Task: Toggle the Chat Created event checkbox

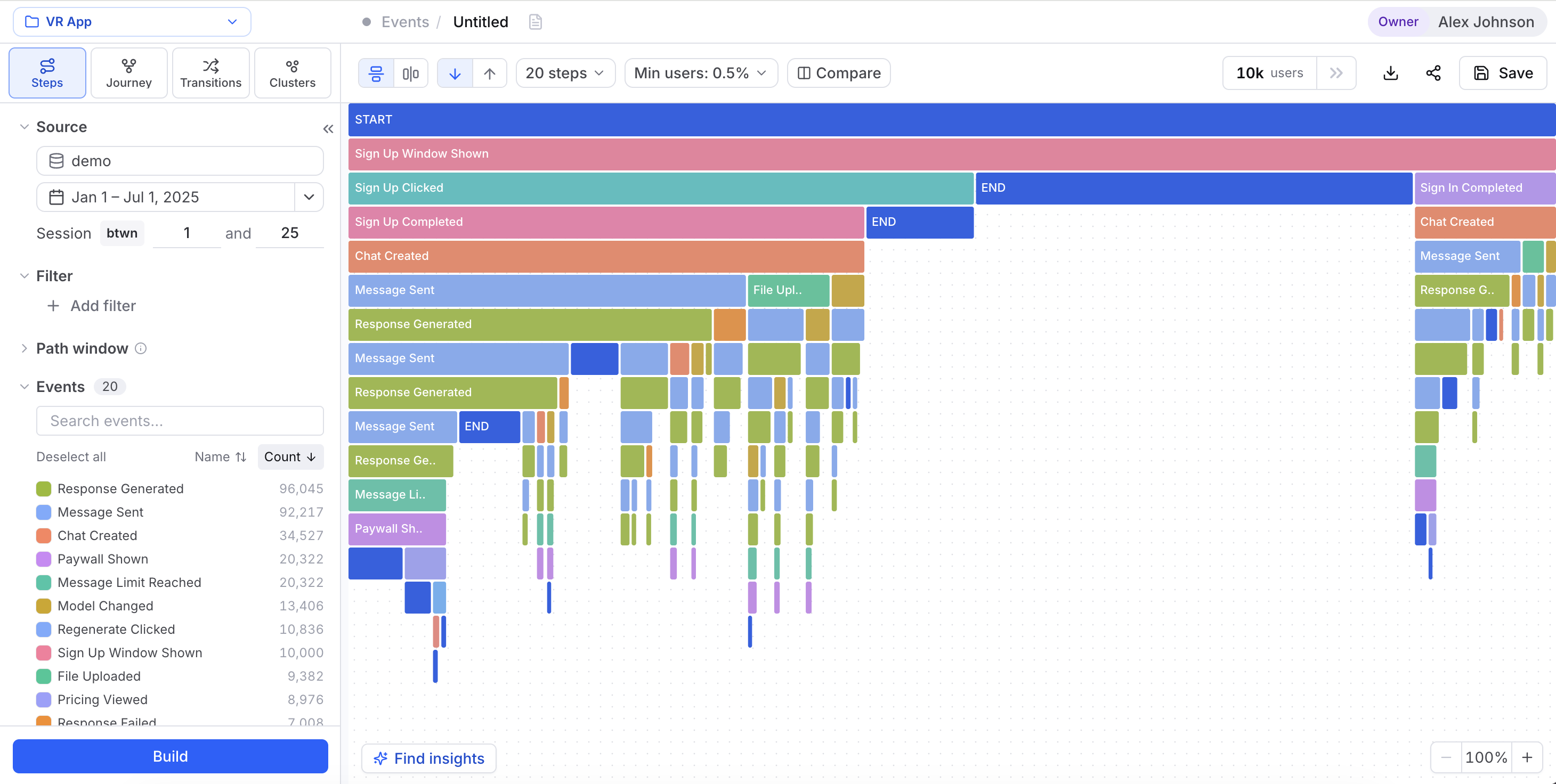Action: click(44, 536)
